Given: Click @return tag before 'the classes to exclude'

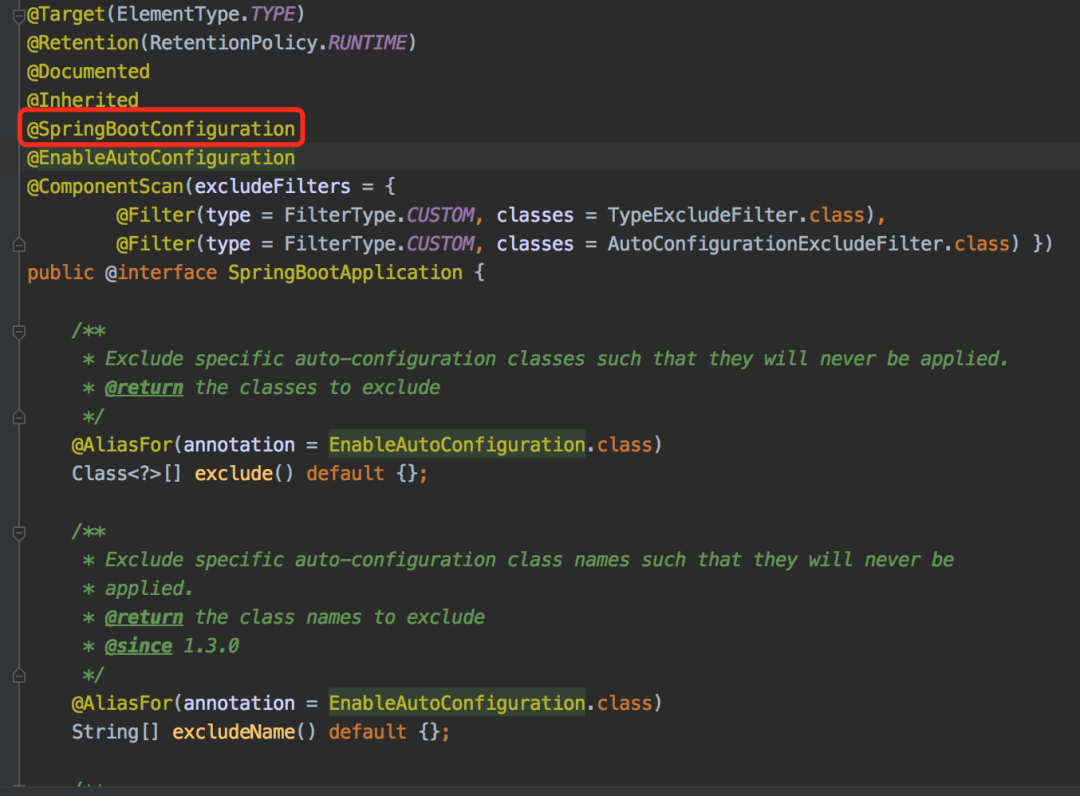Looking at the screenshot, I should [x=144, y=388].
